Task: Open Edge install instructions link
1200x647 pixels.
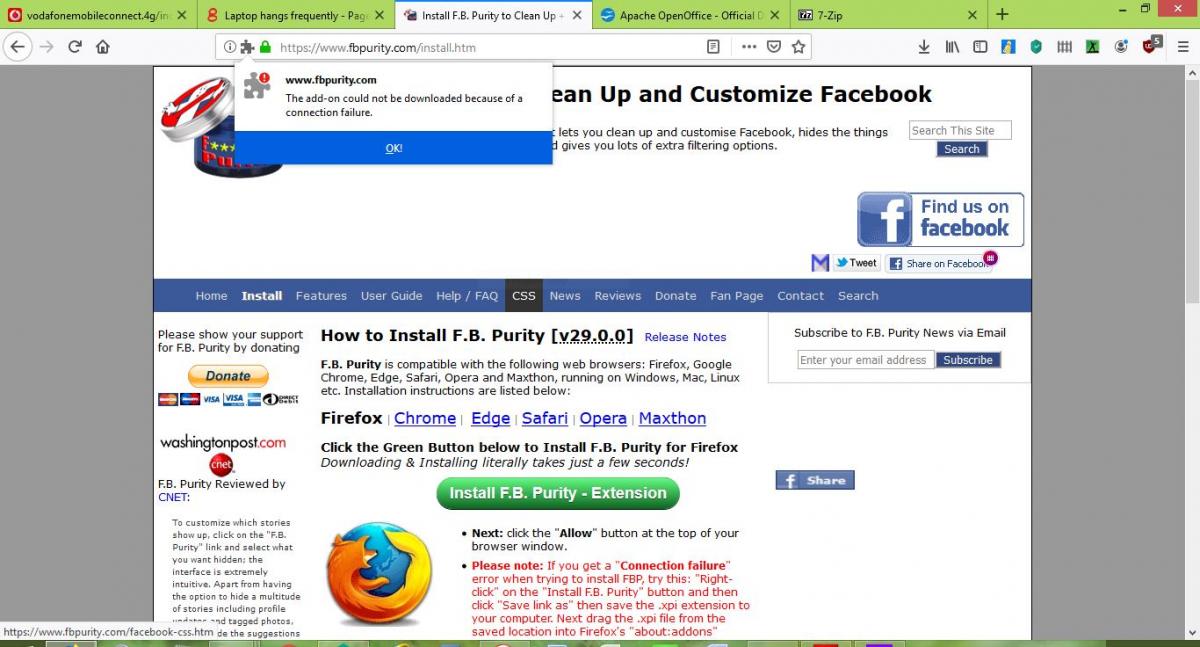Action: (491, 418)
